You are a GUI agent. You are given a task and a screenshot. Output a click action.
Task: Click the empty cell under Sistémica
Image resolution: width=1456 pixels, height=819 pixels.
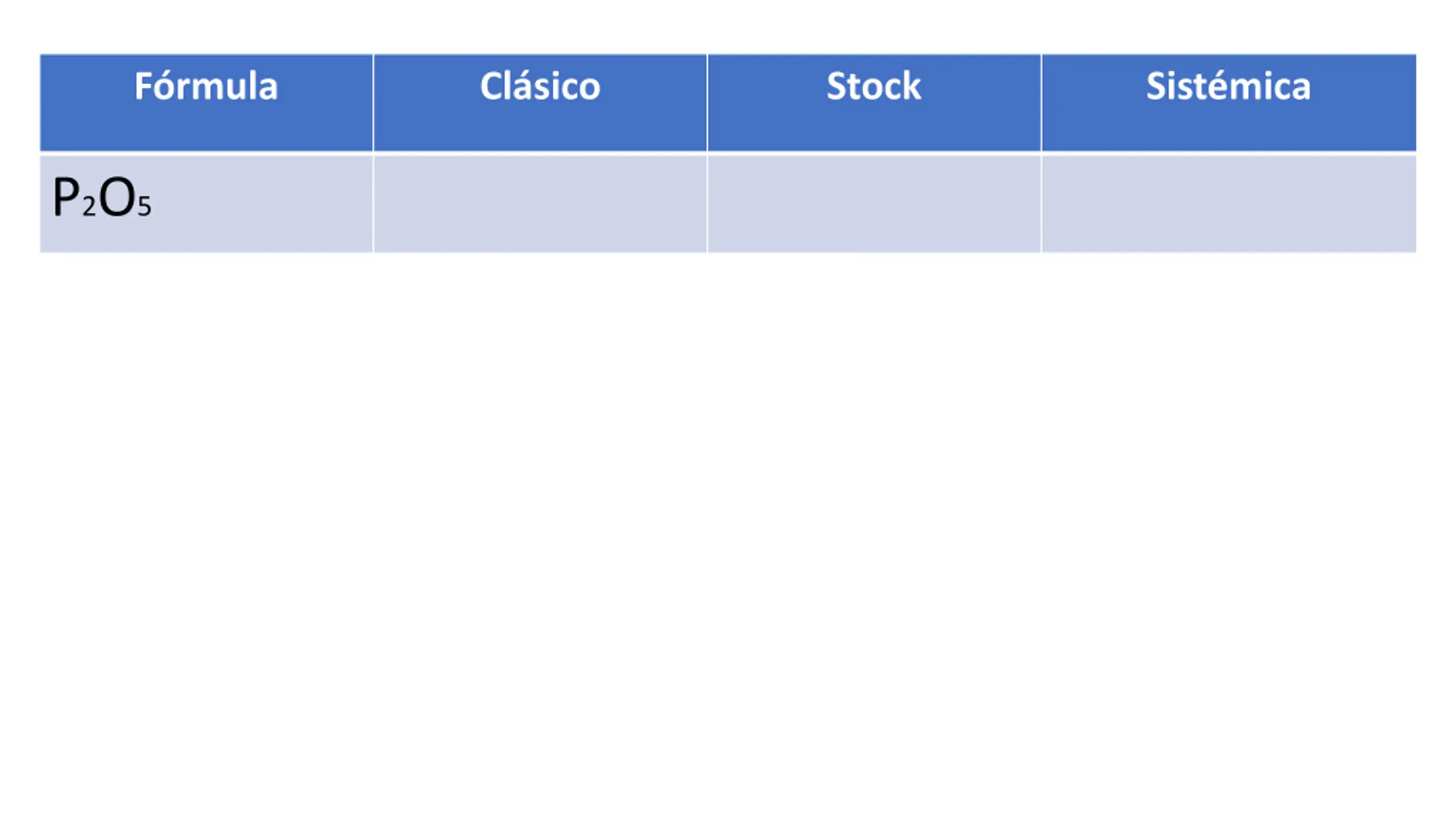(x=1229, y=204)
